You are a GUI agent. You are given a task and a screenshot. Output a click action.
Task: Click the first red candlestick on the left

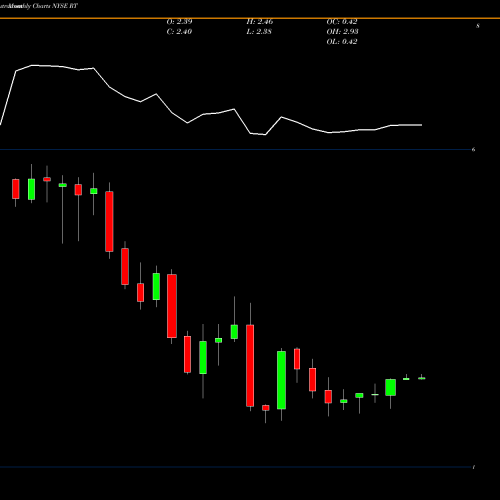click(16, 189)
